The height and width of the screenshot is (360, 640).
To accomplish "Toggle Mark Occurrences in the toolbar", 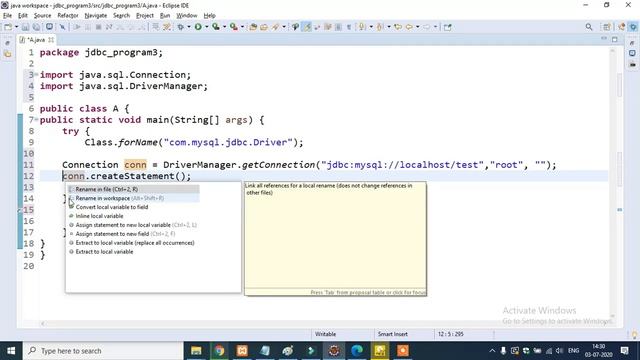I will (x=307, y=27).
